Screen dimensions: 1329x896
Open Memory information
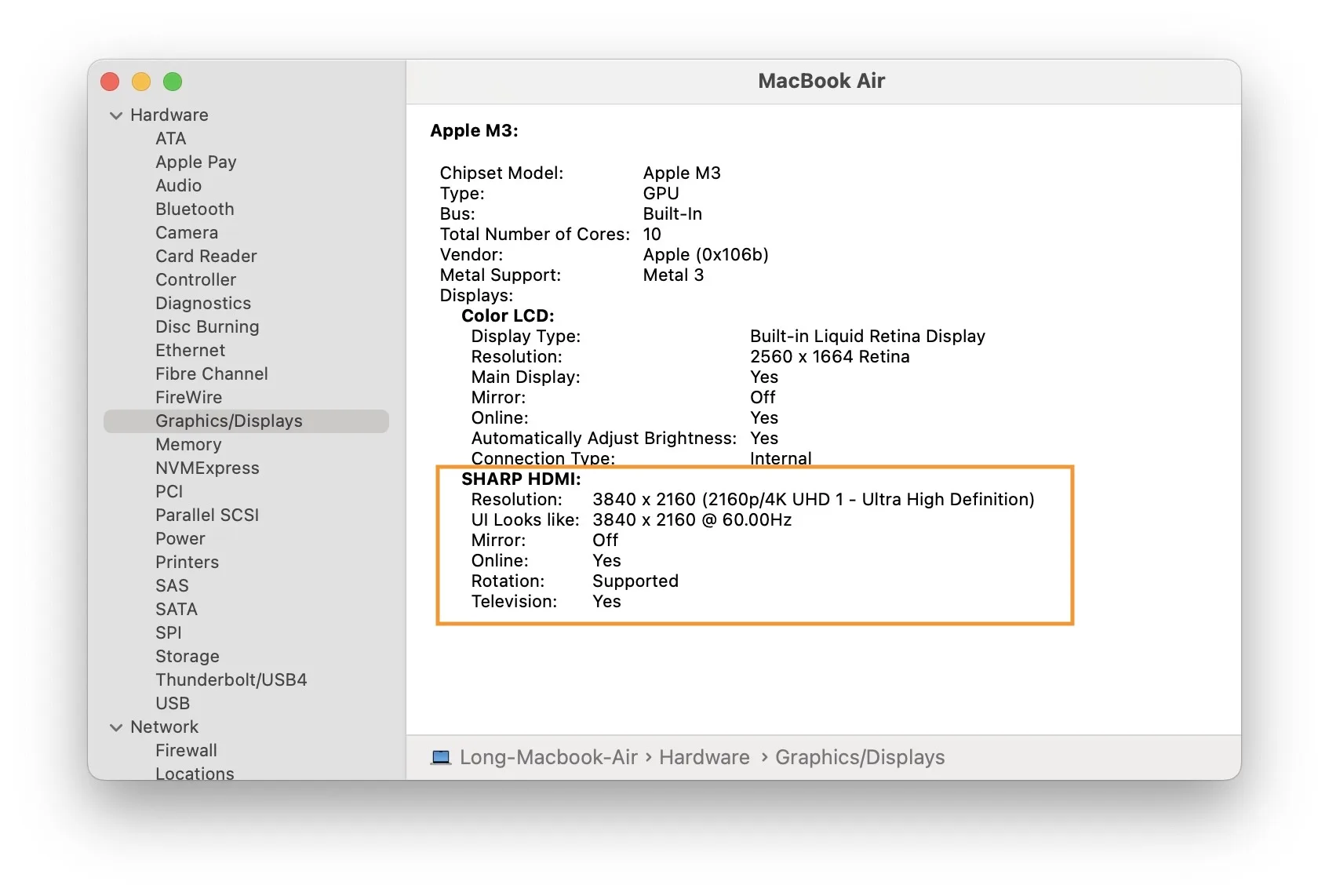188,445
